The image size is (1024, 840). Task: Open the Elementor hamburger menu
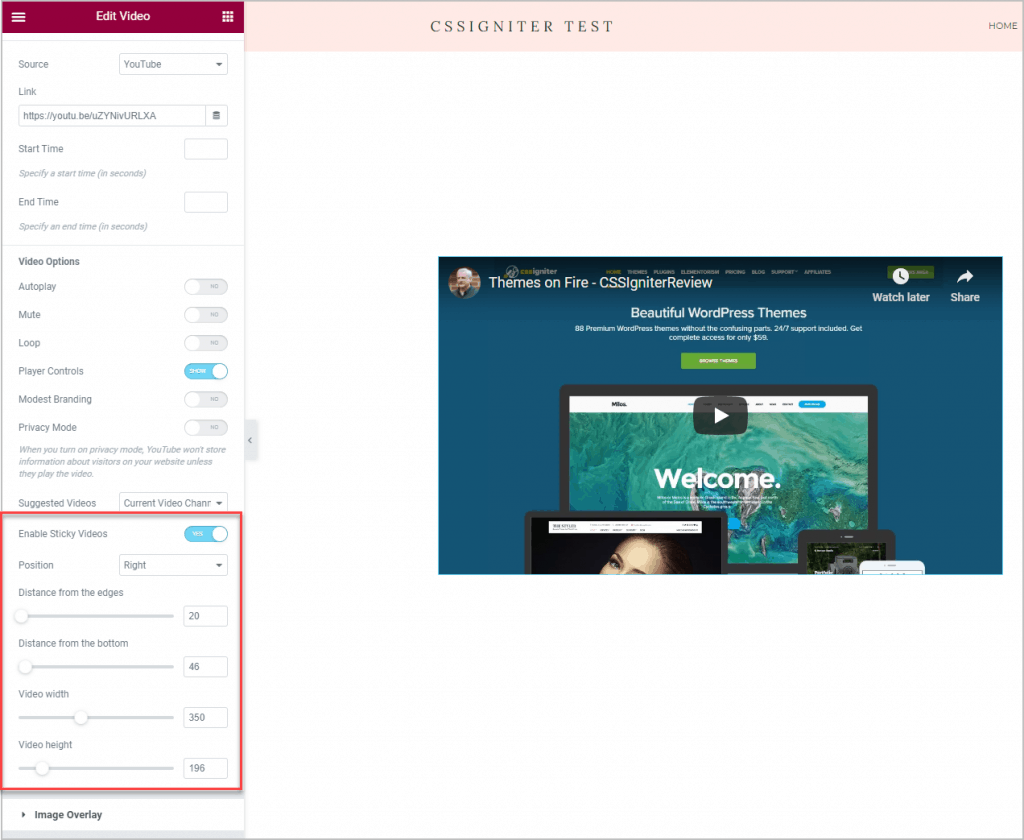tap(19, 17)
